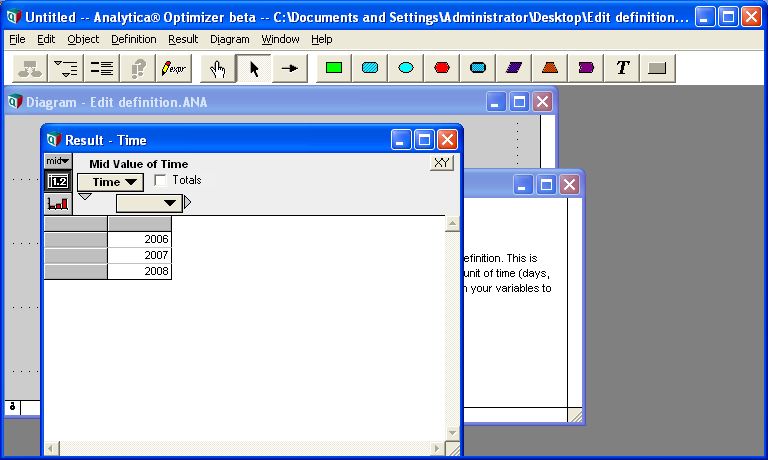The height and width of the screenshot is (460, 768).
Task: Open the Window menu
Action: [280, 39]
